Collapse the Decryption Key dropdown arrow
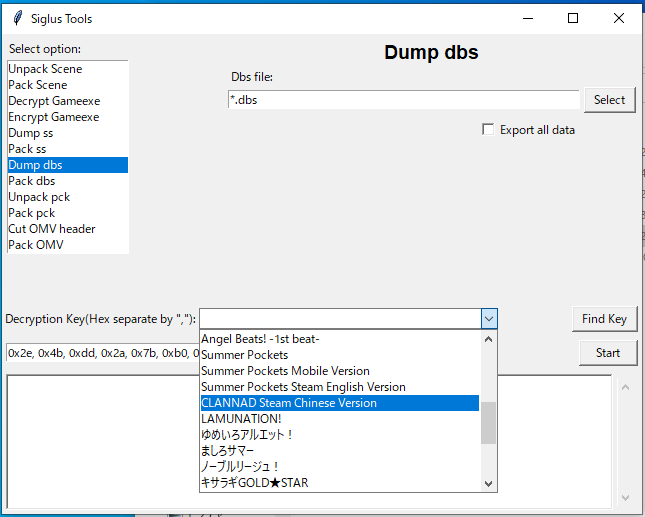The width and height of the screenshot is (645, 517). click(489, 319)
